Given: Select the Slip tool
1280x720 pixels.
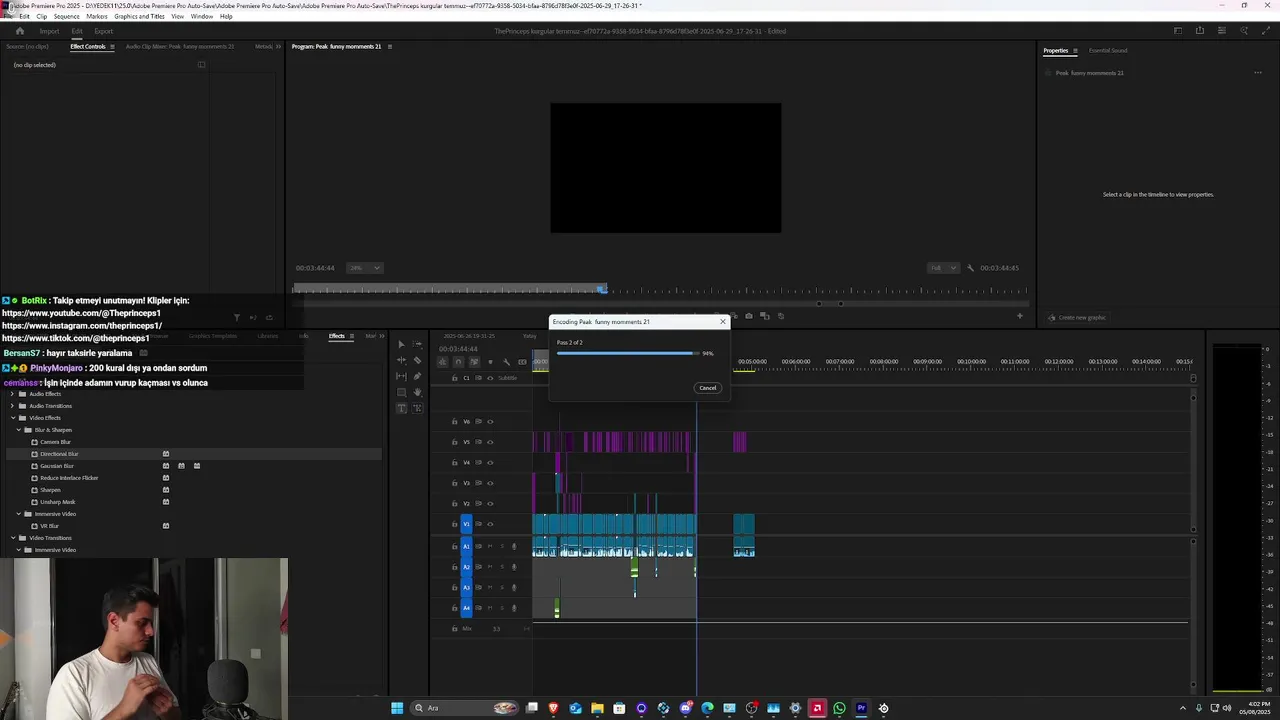Looking at the screenshot, I should 401,376.
